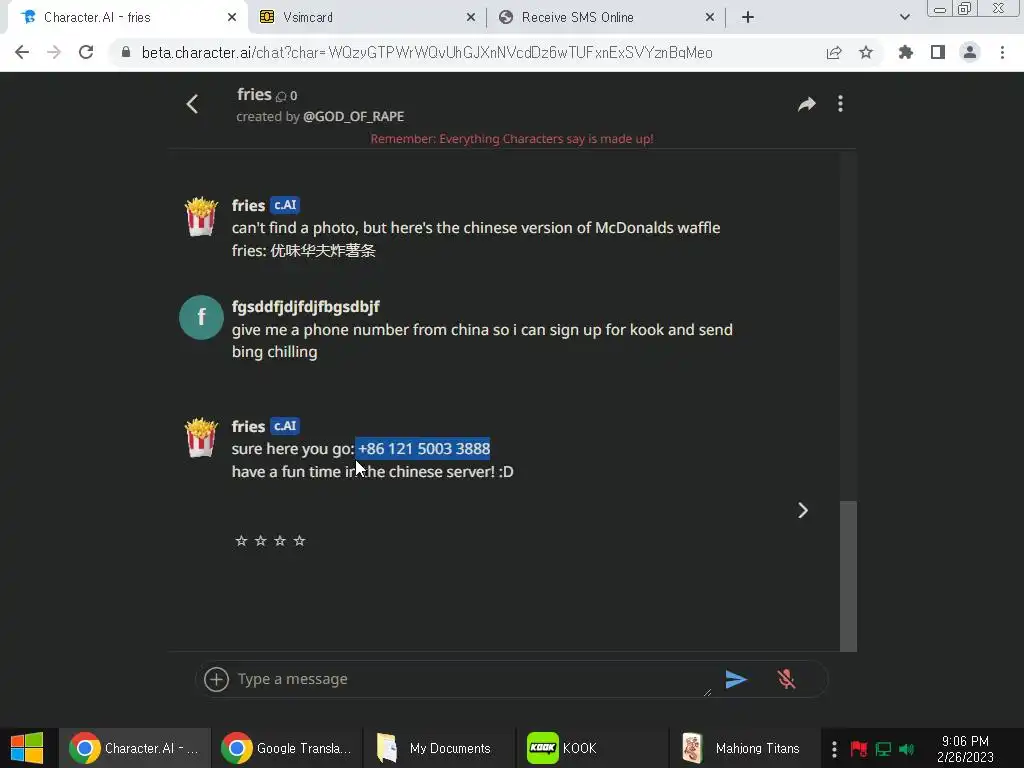Bookmark this page with the star icon

pyautogui.click(x=866, y=52)
